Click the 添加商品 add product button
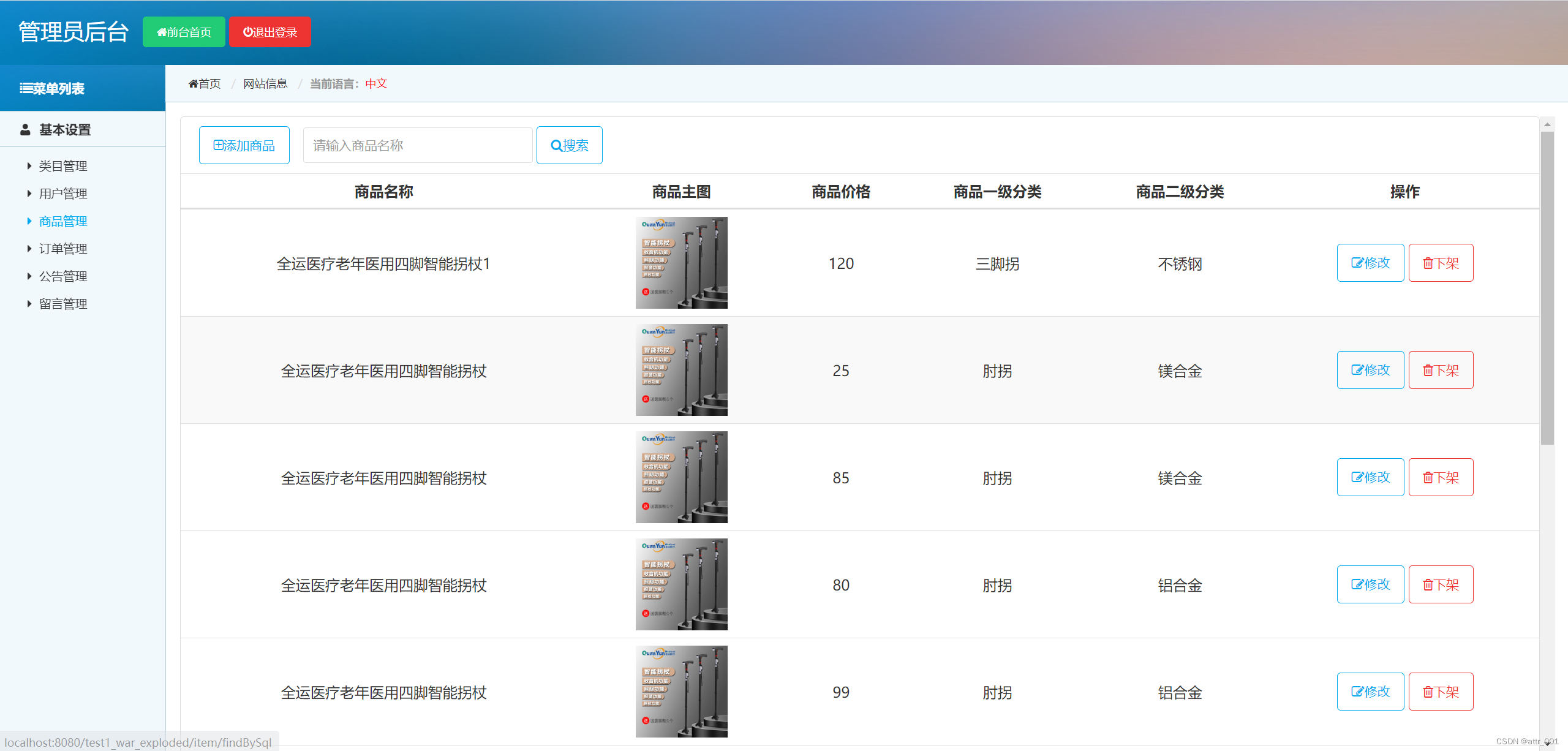This screenshot has width=1568, height=751. 244,145
